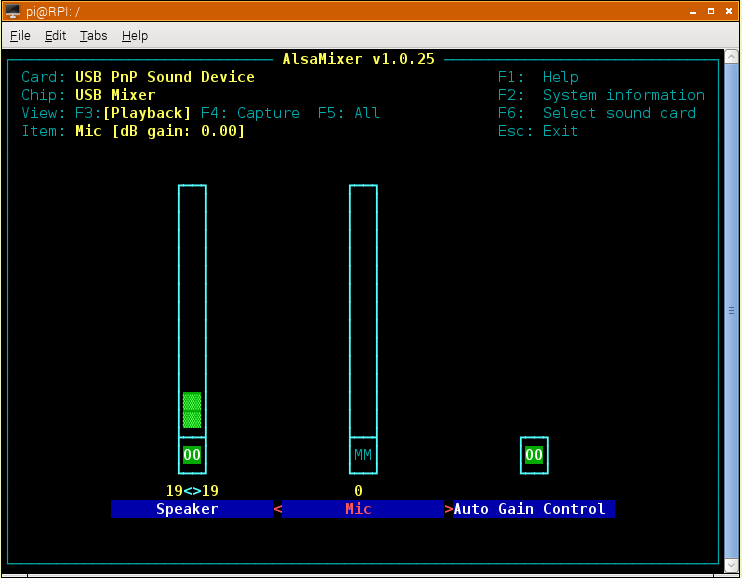The height and width of the screenshot is (578, 742).
Task: Switch to the Playback view
Action: click(146, 113)
